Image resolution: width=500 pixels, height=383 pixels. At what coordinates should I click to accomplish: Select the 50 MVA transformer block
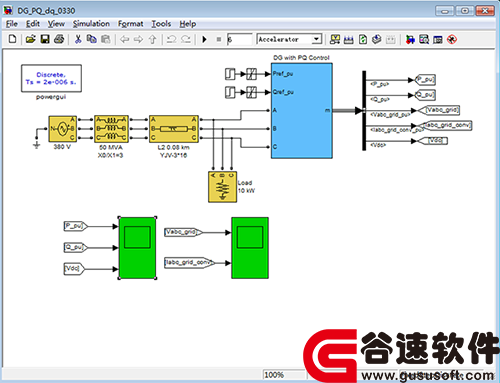[111, 129]
